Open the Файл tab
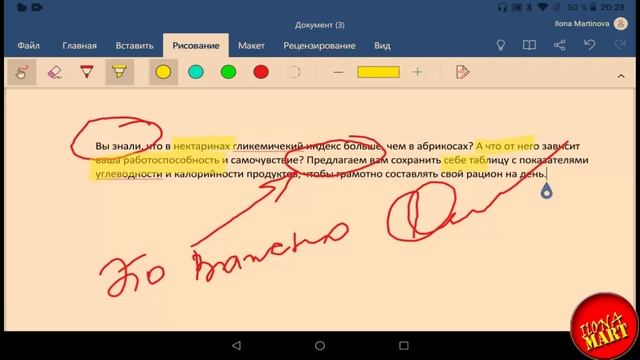 coord(29,46)
